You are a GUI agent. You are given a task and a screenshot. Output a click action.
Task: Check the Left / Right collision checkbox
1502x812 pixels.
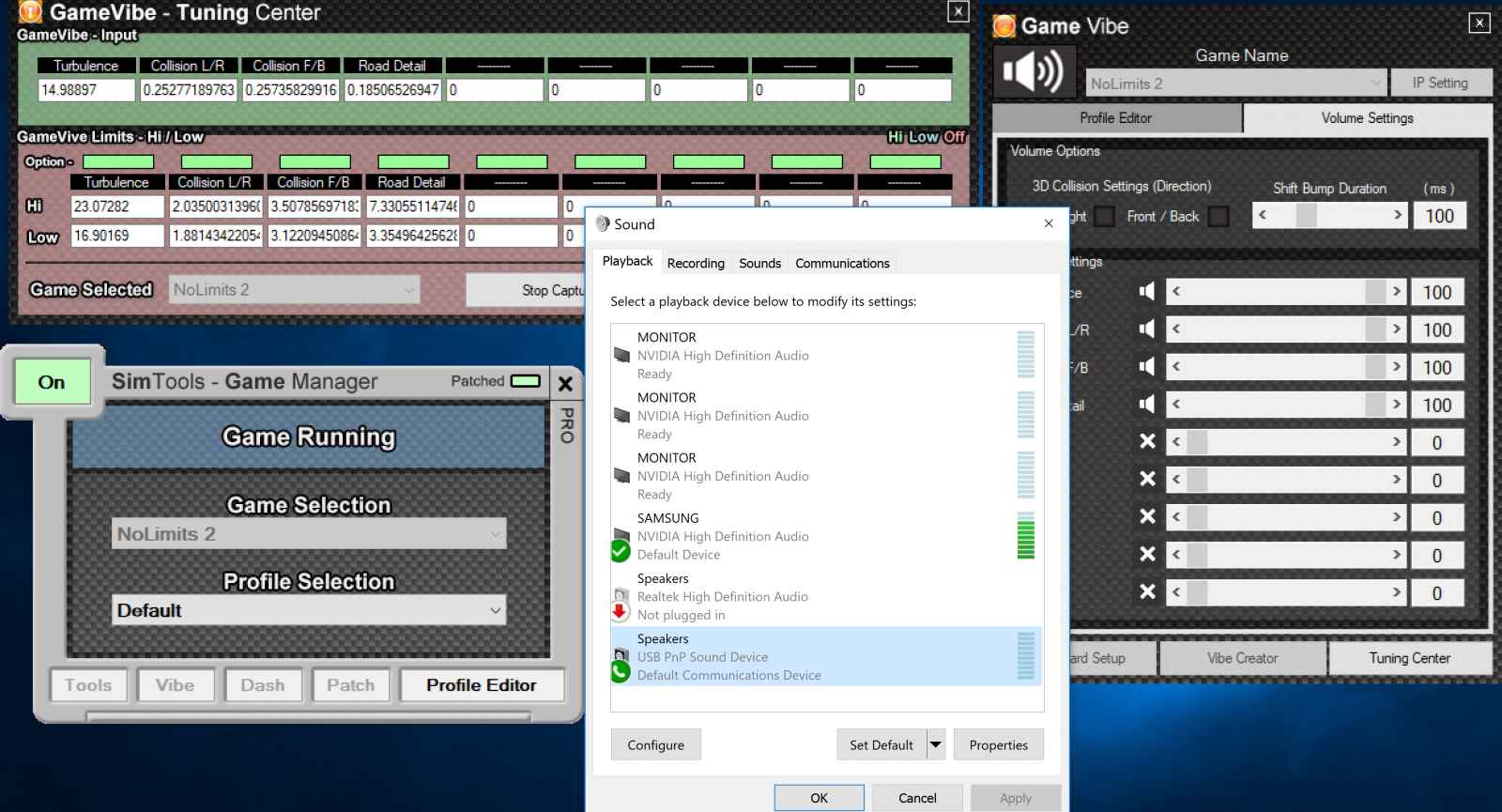tap(1106, 217)
